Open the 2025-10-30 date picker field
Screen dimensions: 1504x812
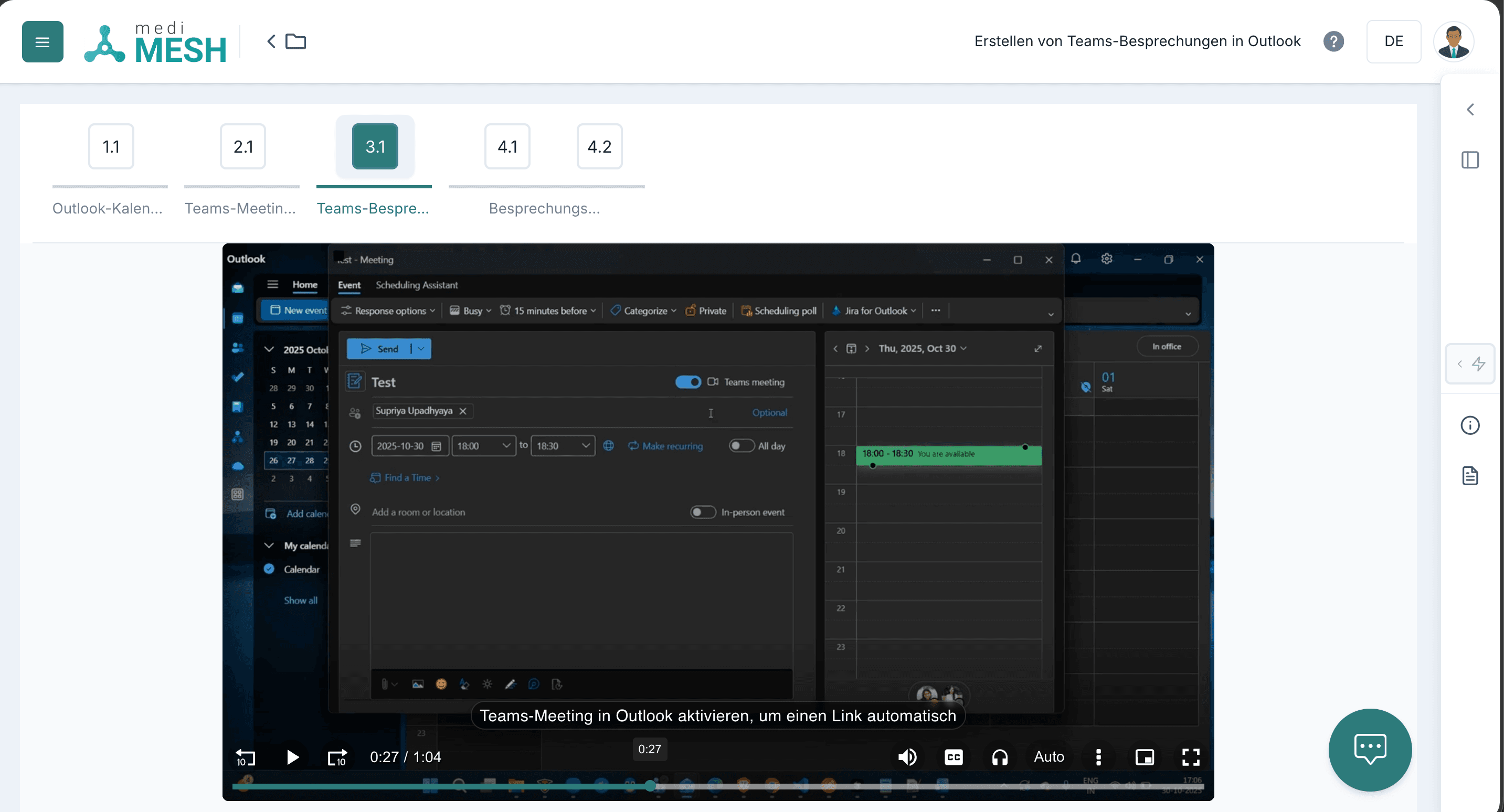pyautogui.click(x=410, y=446)
